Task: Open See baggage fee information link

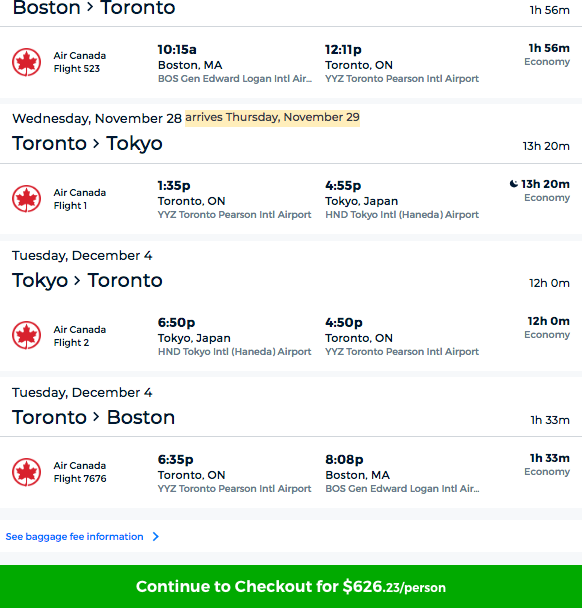Action: click(x=74, y=537)
